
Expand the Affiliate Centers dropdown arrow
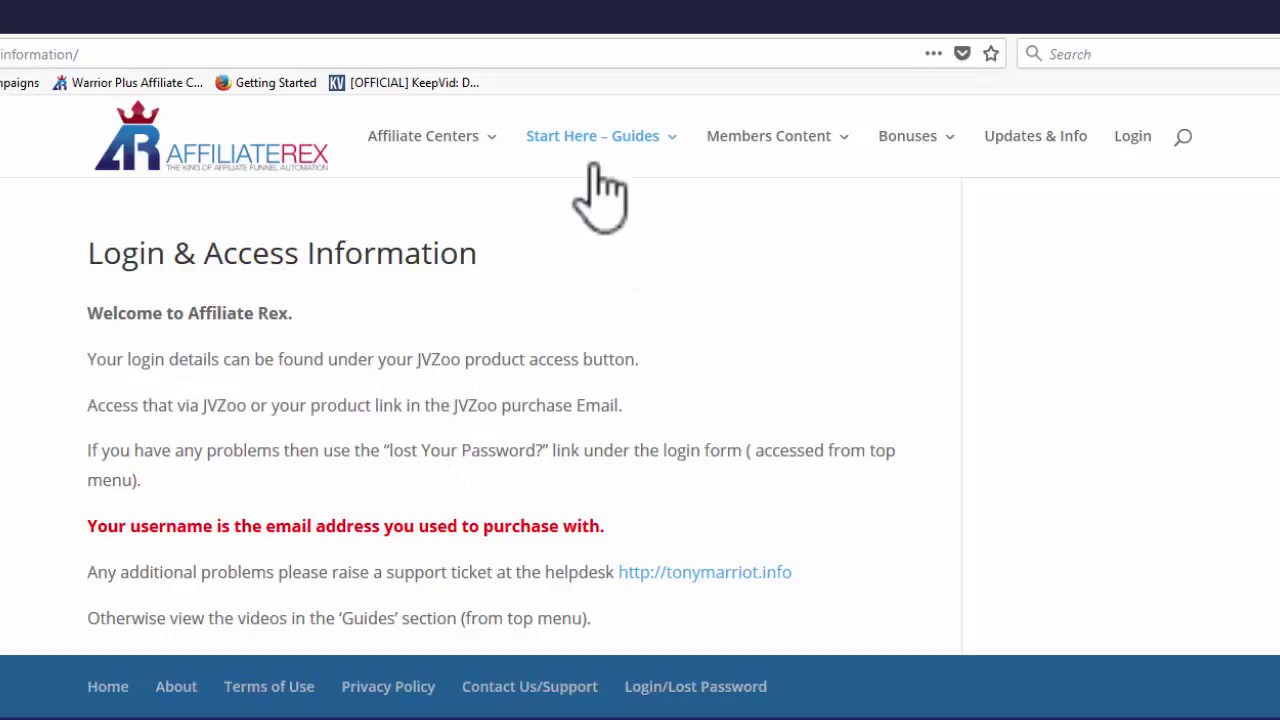[x=491, y=137]
